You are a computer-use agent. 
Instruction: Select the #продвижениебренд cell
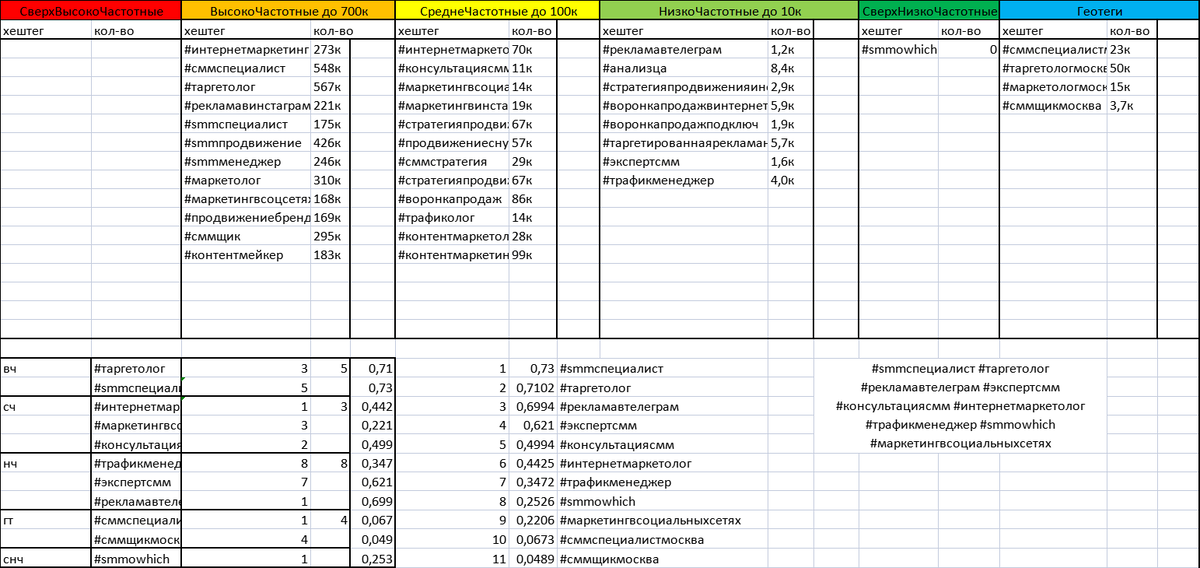click(246, 218)
